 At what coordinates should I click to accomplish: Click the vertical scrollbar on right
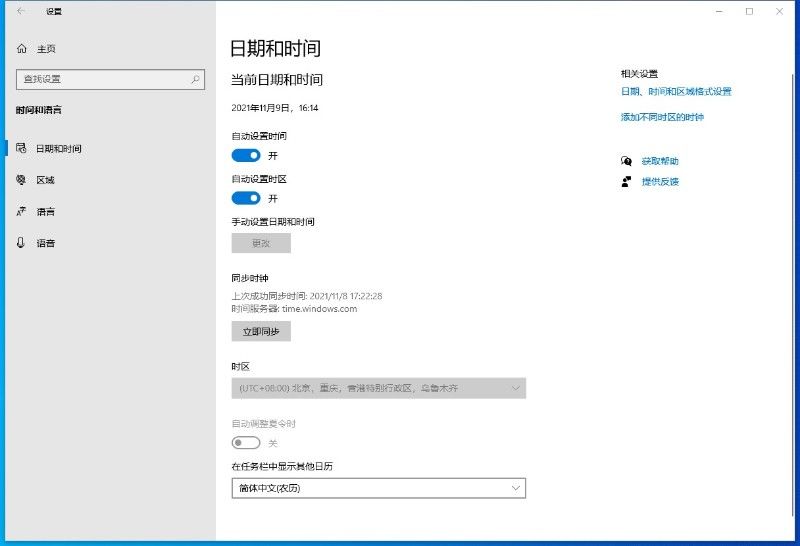792,293
